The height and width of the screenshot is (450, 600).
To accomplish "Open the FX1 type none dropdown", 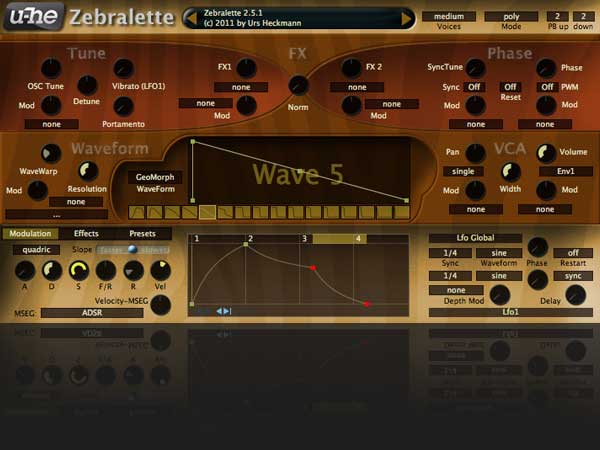I will 241,87.
